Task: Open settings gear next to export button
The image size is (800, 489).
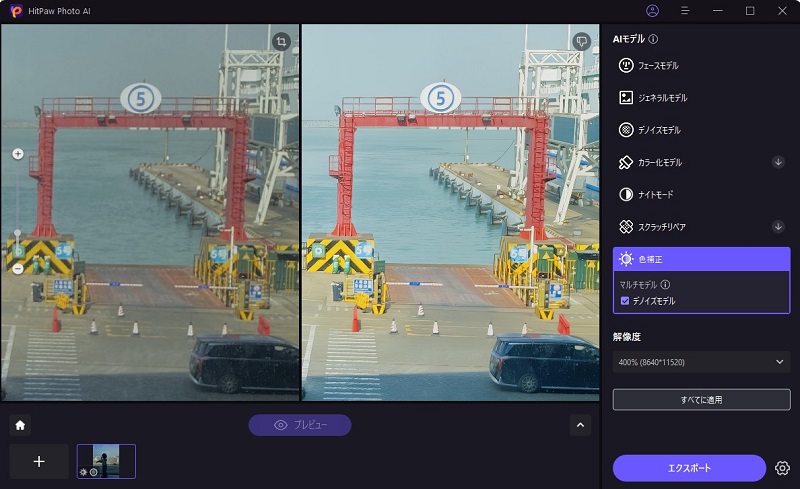Action: point(782,468)
